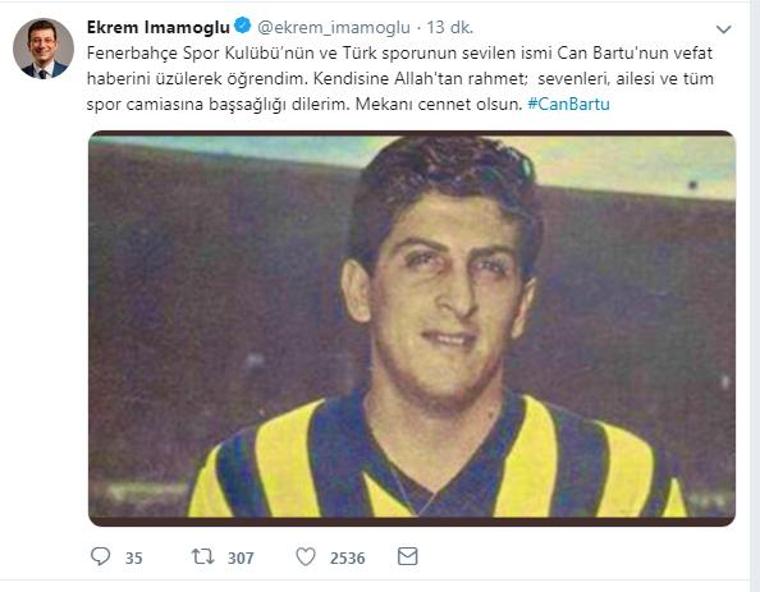Image resolution: width=760 pixels, height=592 pixels.
Task: Like the tweet with the heart icon
Action: (306, 557)
